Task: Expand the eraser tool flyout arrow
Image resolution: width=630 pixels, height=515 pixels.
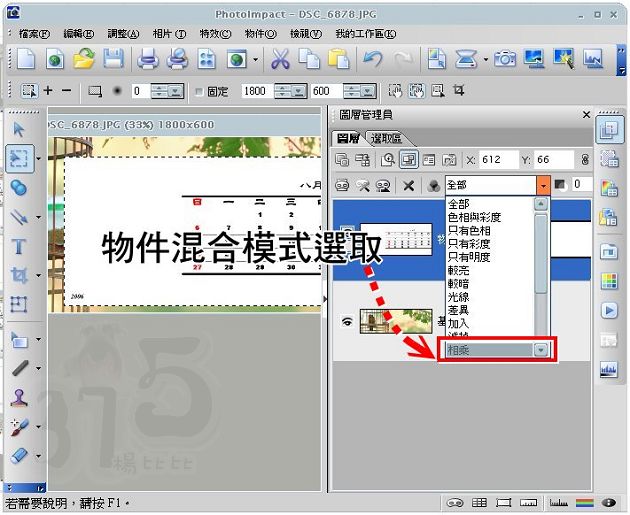Action: 39,456
